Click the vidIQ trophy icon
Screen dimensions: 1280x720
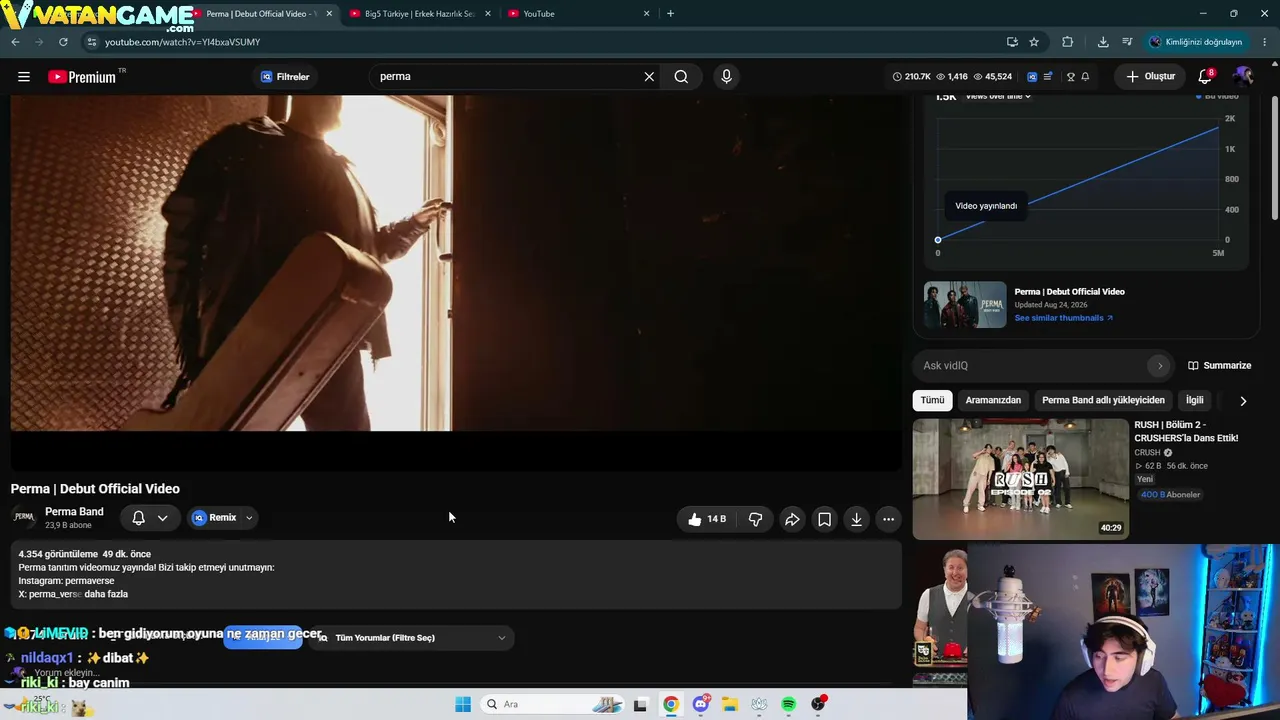pyautogui.click(x=1070, y=77)
